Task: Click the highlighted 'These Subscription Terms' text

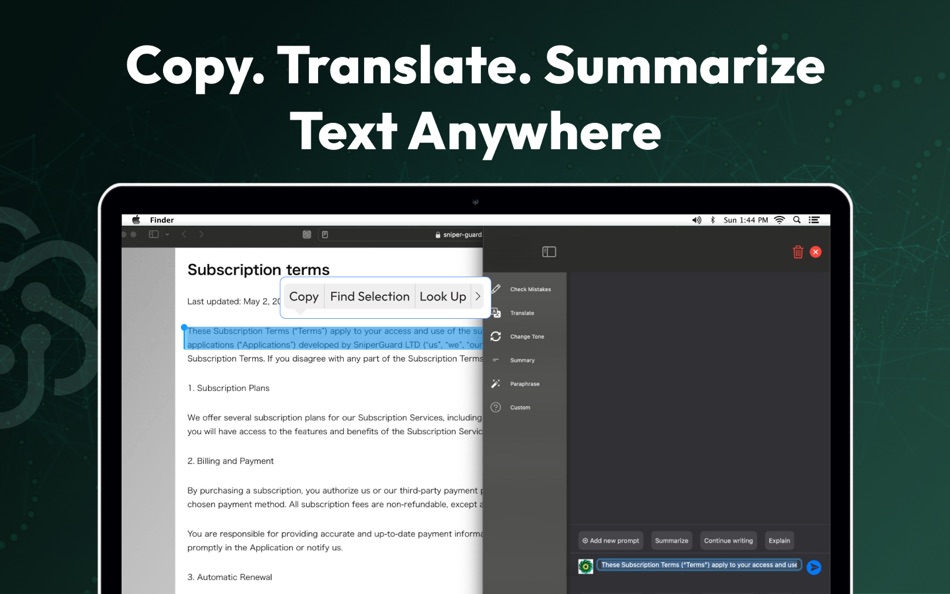Action: point(334,338)
